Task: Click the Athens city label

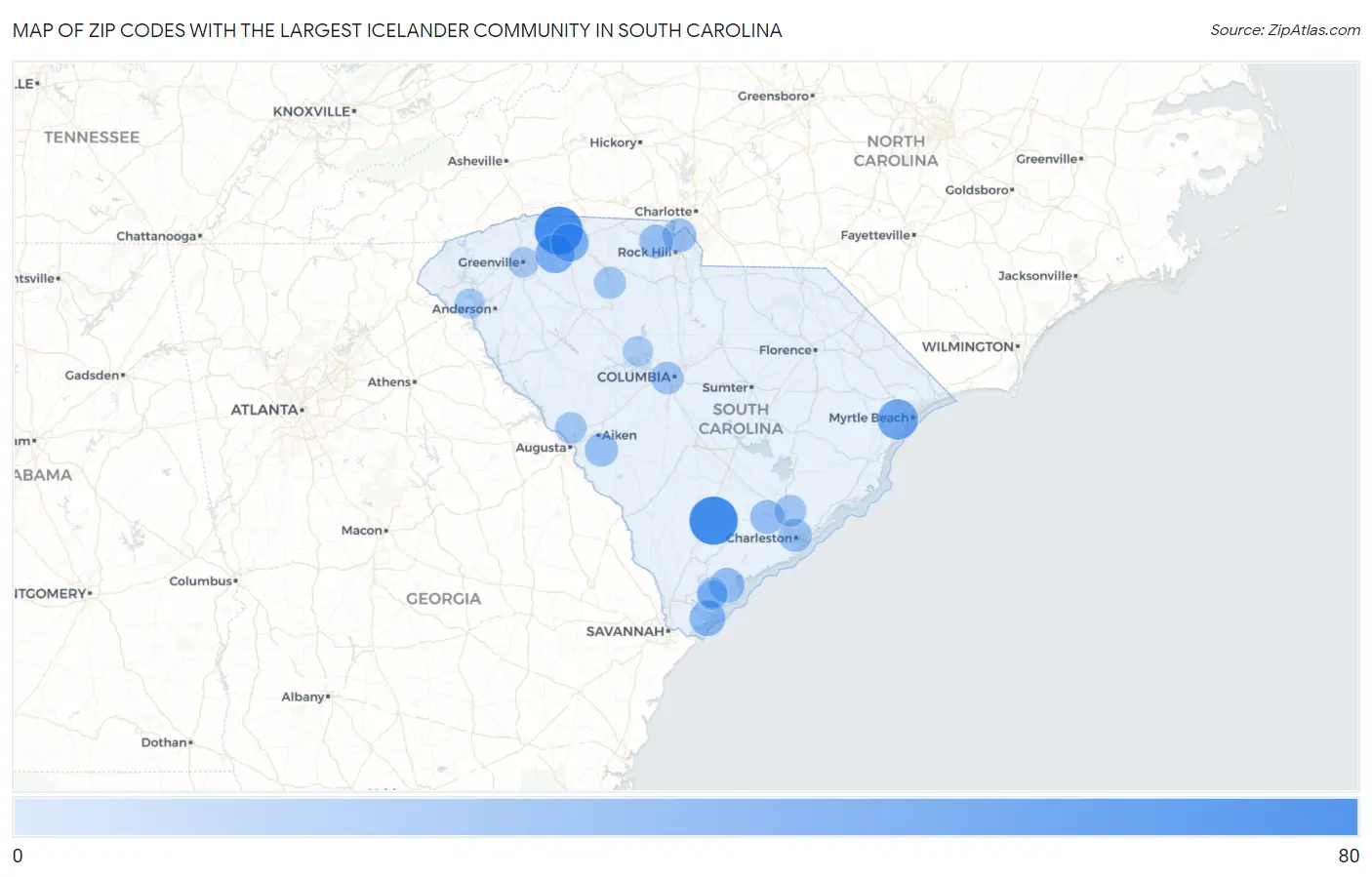Action: click(389, 382)
